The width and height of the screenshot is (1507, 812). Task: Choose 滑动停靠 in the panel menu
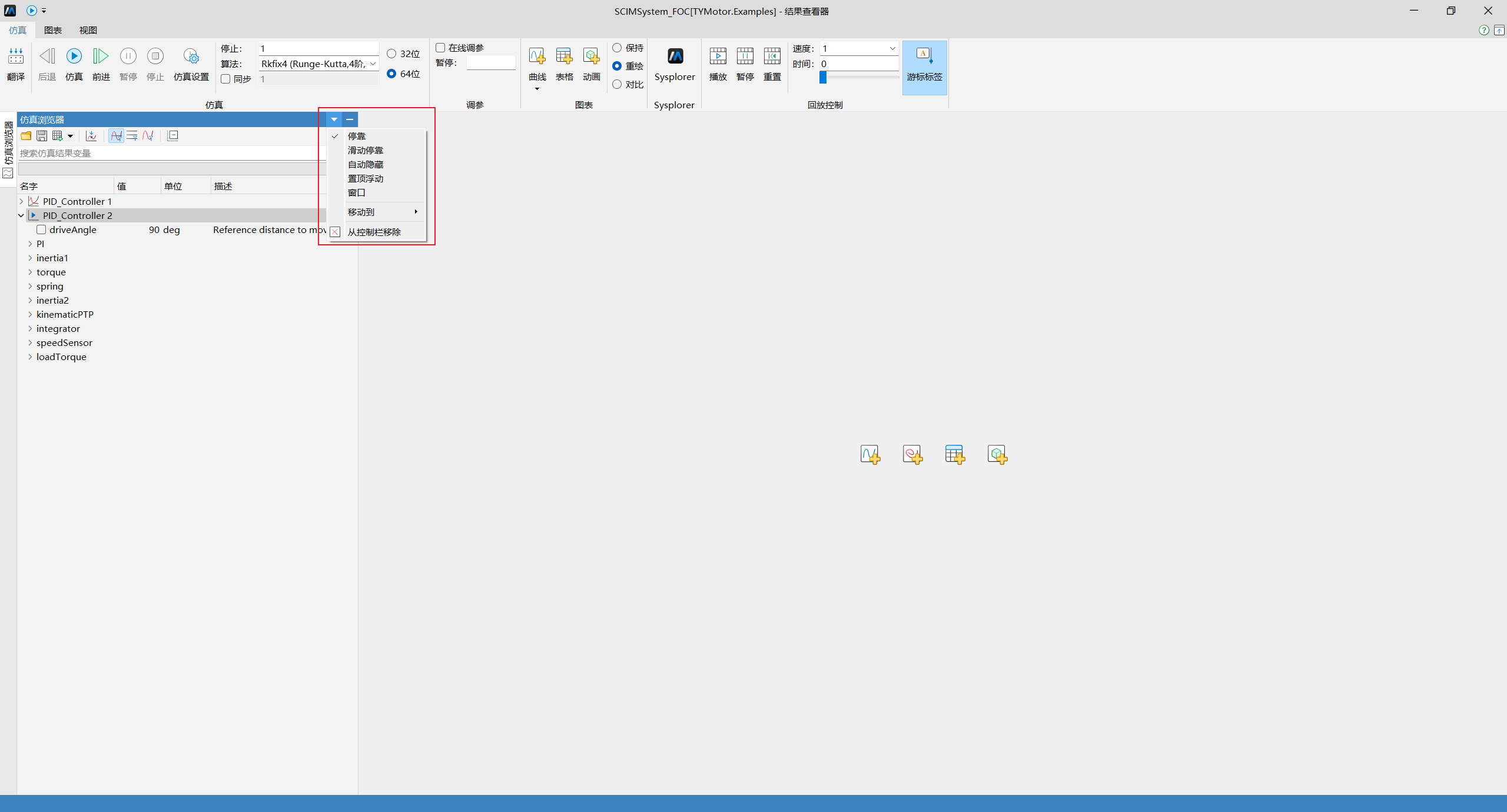377,150
